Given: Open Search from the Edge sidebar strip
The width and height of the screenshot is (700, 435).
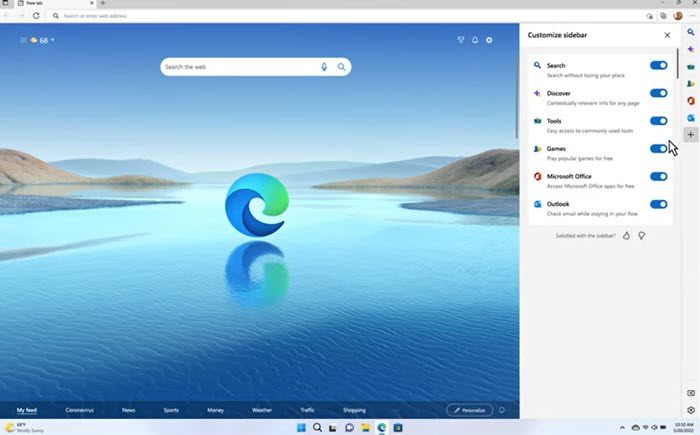Looking at the screenshot, I should click(691, 32).
